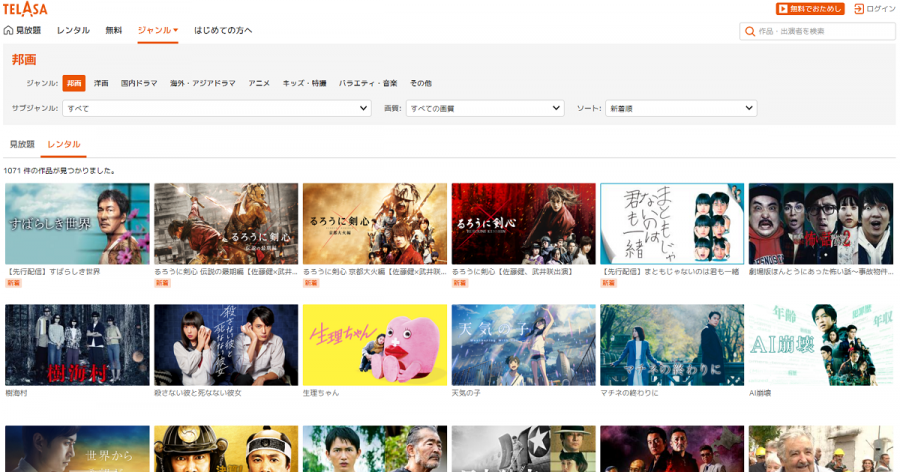This screenshot has width=900, height=472.
Task: Open the レンタル nav item
Action: tap(73, 30)
